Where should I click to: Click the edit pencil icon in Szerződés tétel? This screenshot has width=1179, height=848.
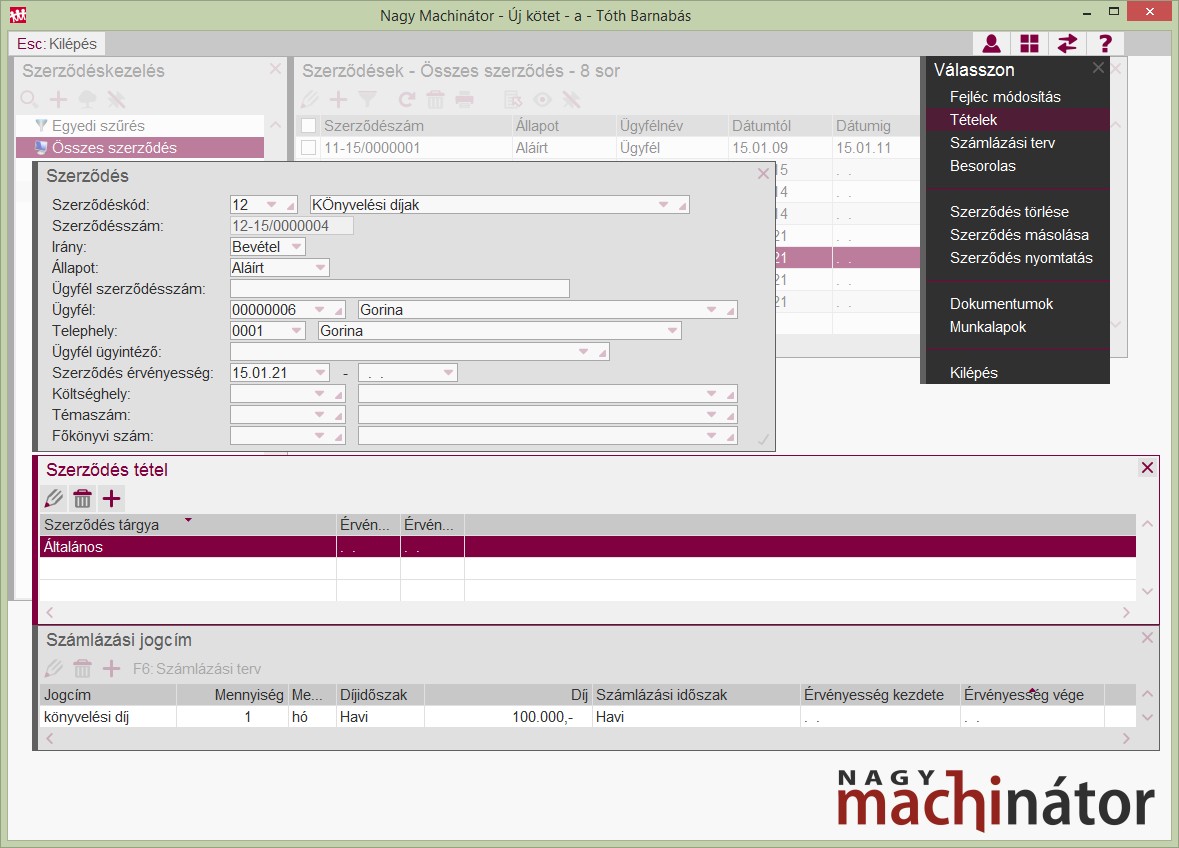point(54,498)
